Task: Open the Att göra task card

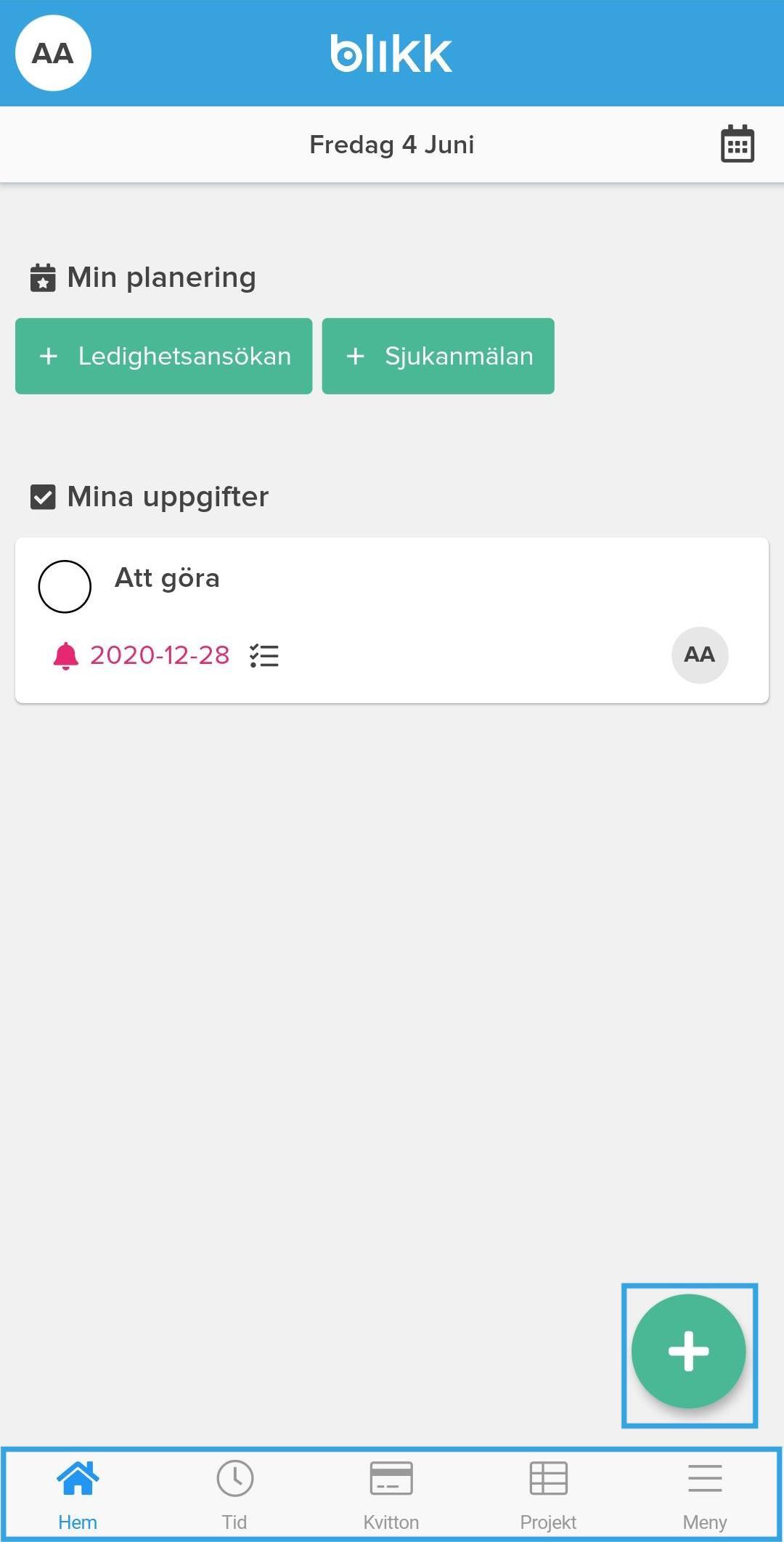Action: pyautogui.click(x=392, y=620)
